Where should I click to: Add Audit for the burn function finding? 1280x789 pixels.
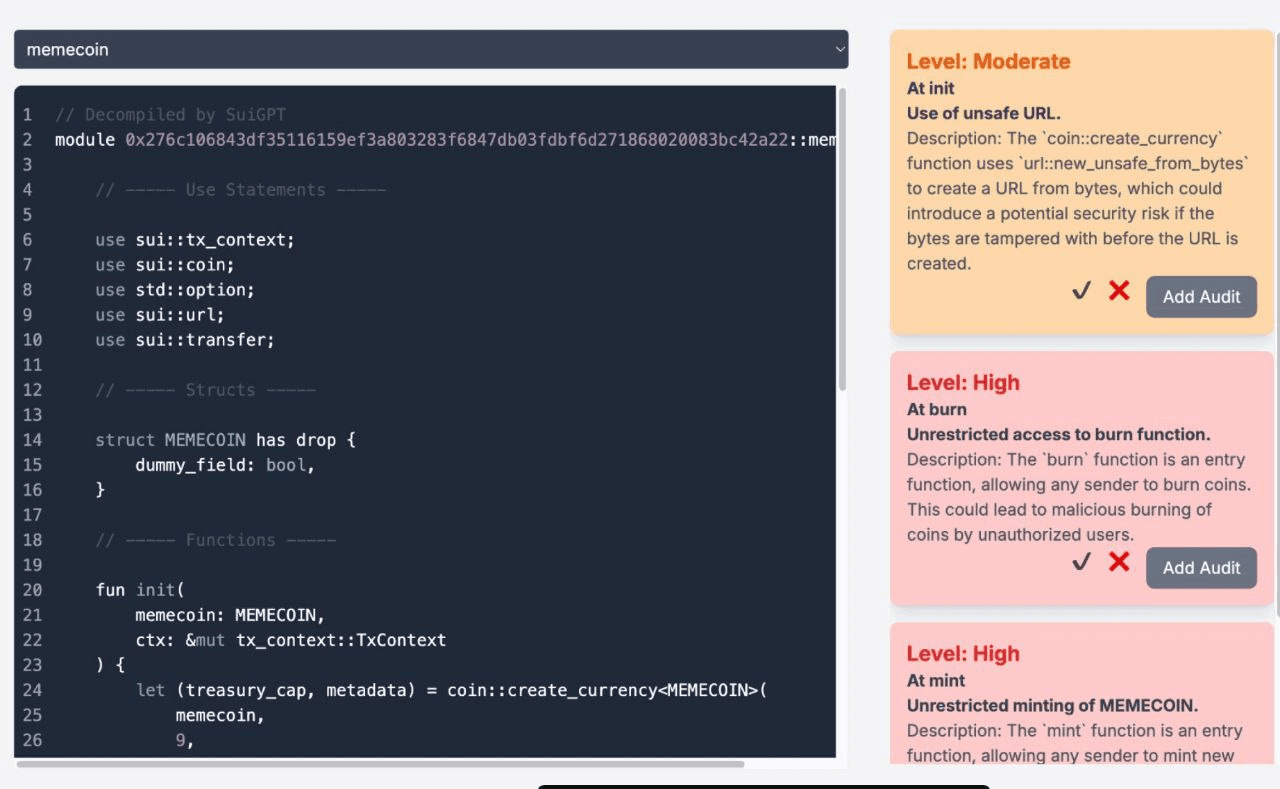[1201, 567]
